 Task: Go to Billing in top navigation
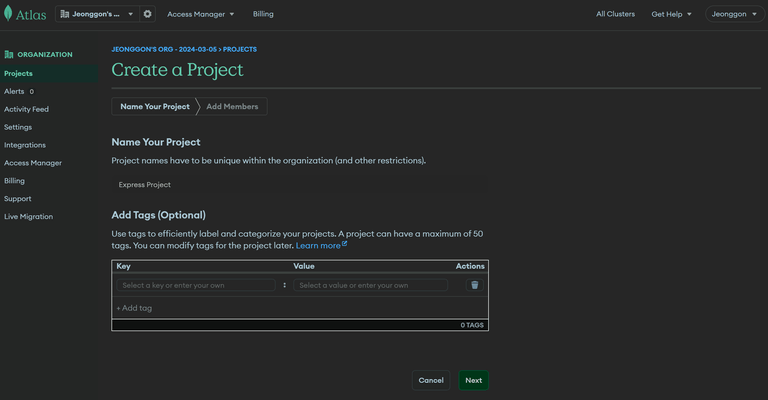click(263, 14)
